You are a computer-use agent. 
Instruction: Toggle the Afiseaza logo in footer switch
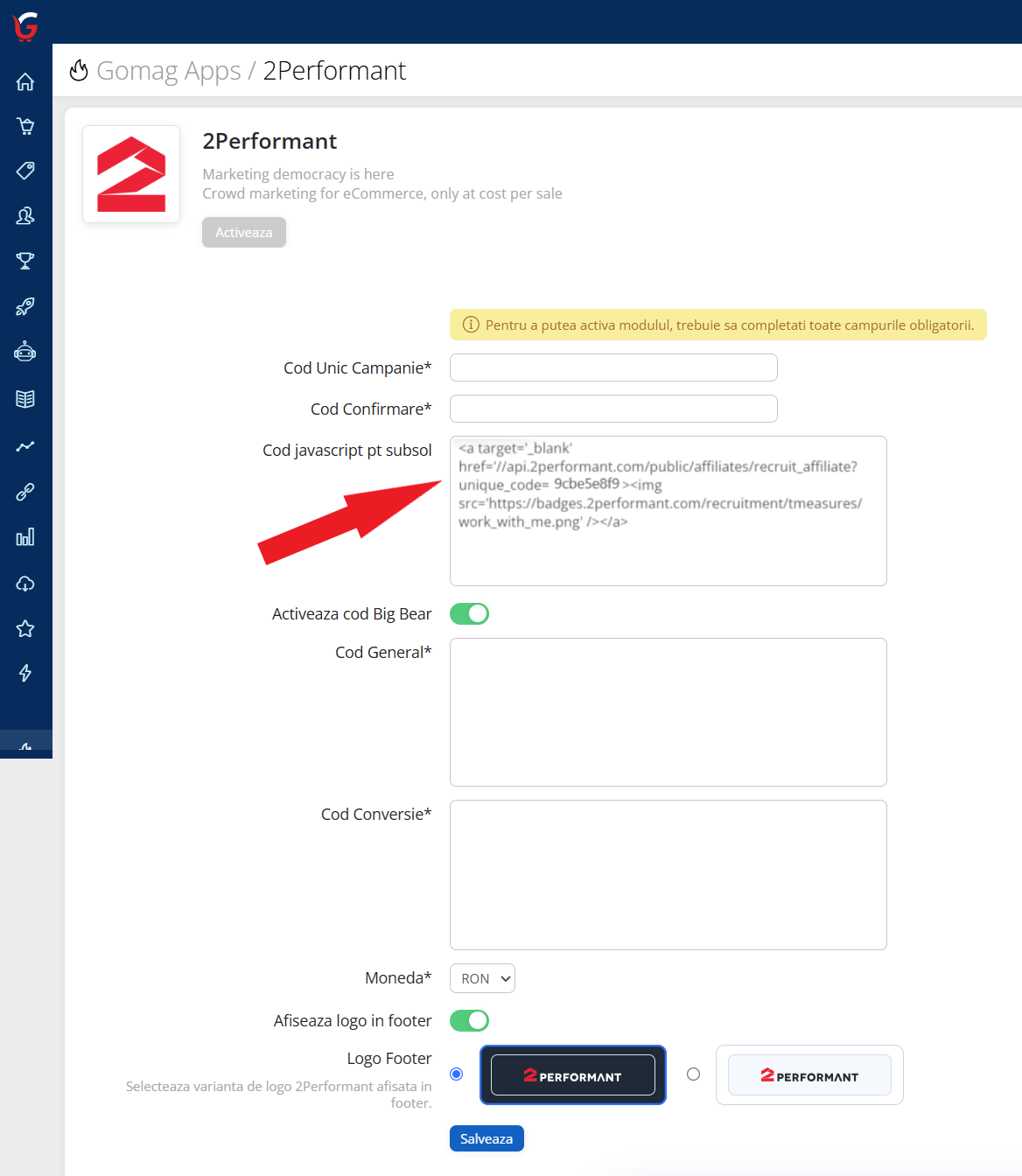point(469,1020)
